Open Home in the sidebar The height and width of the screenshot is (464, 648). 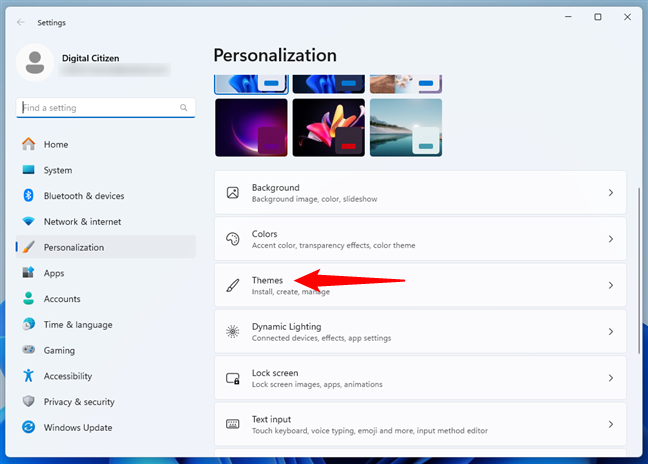(x=106, y=144)
